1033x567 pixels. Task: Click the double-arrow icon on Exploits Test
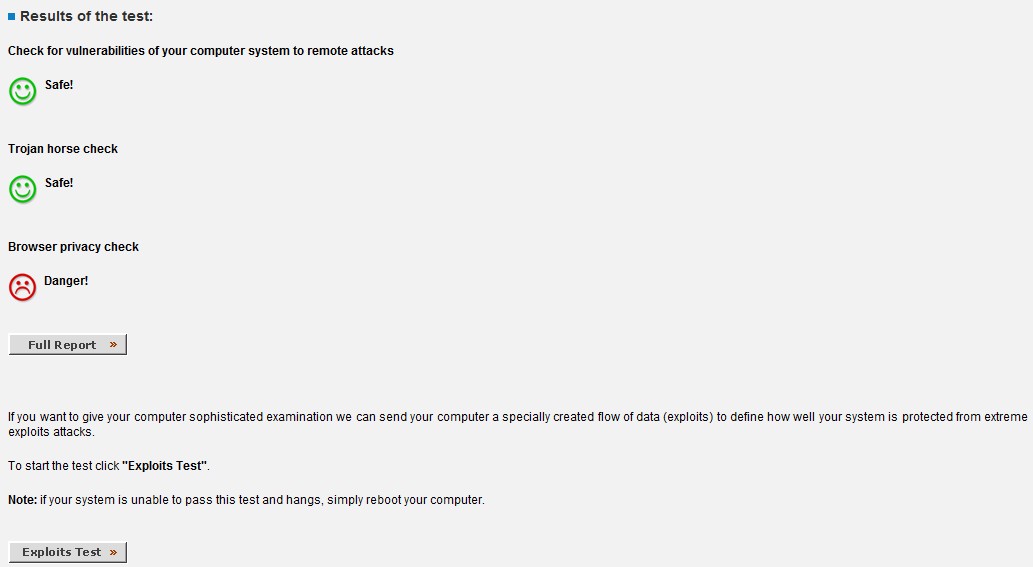click(x=113, y=552)
